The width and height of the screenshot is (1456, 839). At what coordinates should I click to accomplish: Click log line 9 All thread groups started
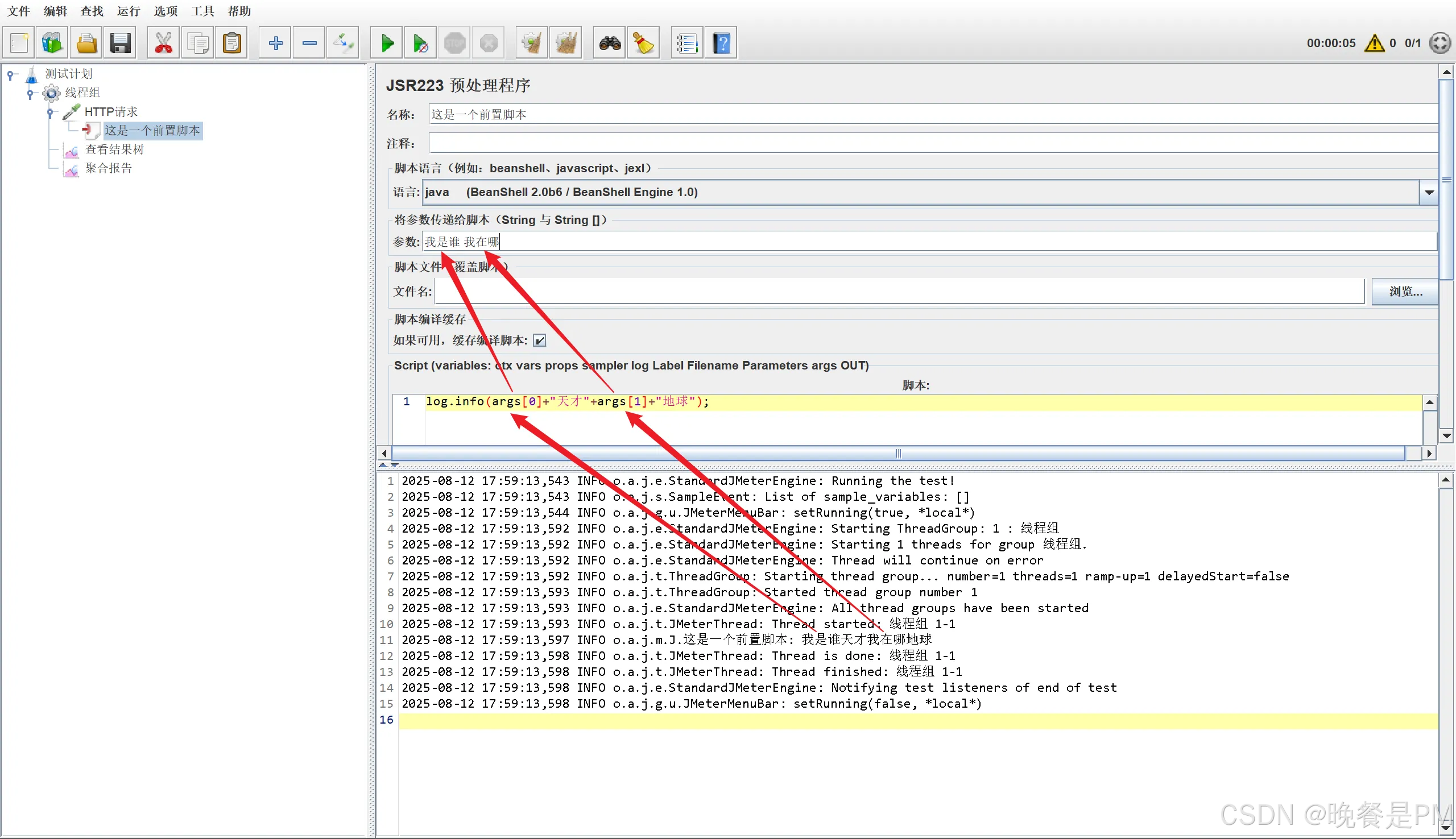pos(744,608)
